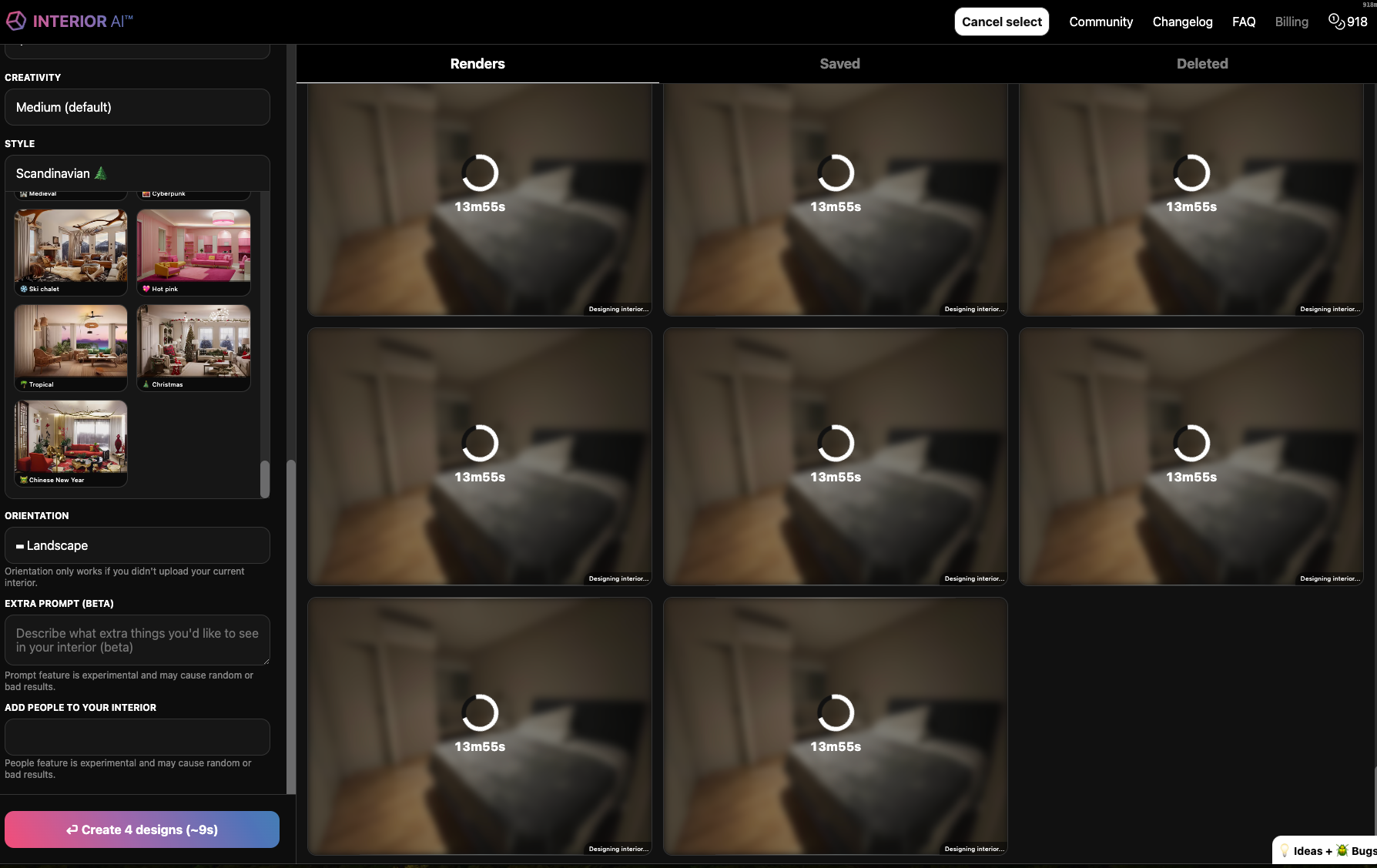Image resolution: width=1377 pixels, height=868 pixels.
Task: Open the Creativity dropdown
Action: (137, 107)
